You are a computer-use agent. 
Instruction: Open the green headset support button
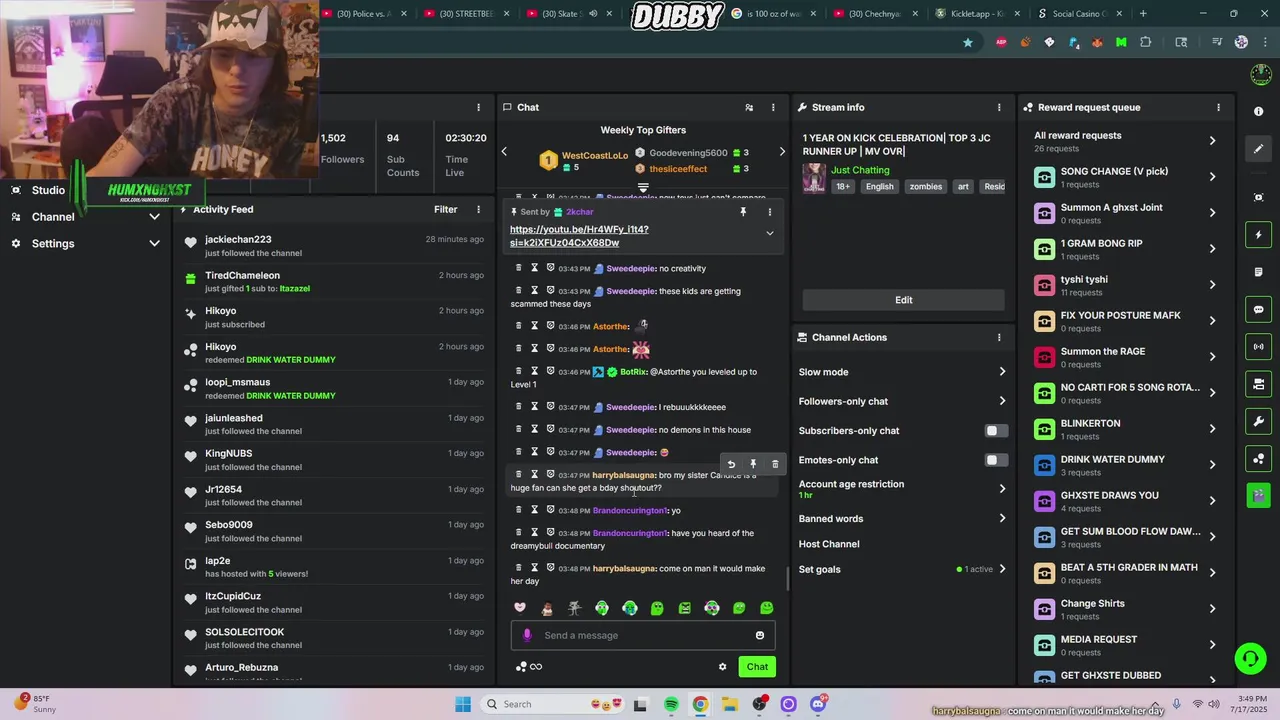coord(1250,658)
